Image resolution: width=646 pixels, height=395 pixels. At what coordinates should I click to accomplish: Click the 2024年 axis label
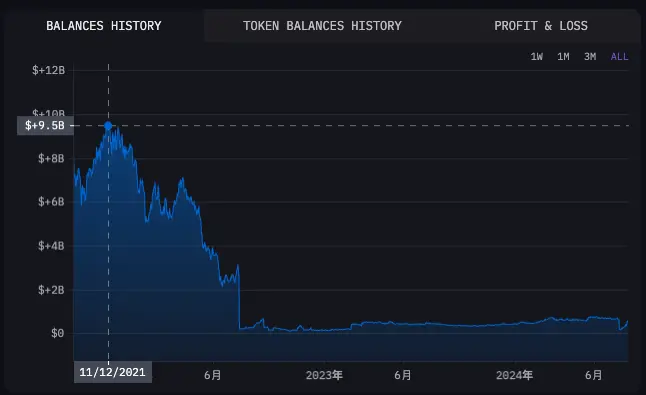pyautogui.click(x=514, y=375)
